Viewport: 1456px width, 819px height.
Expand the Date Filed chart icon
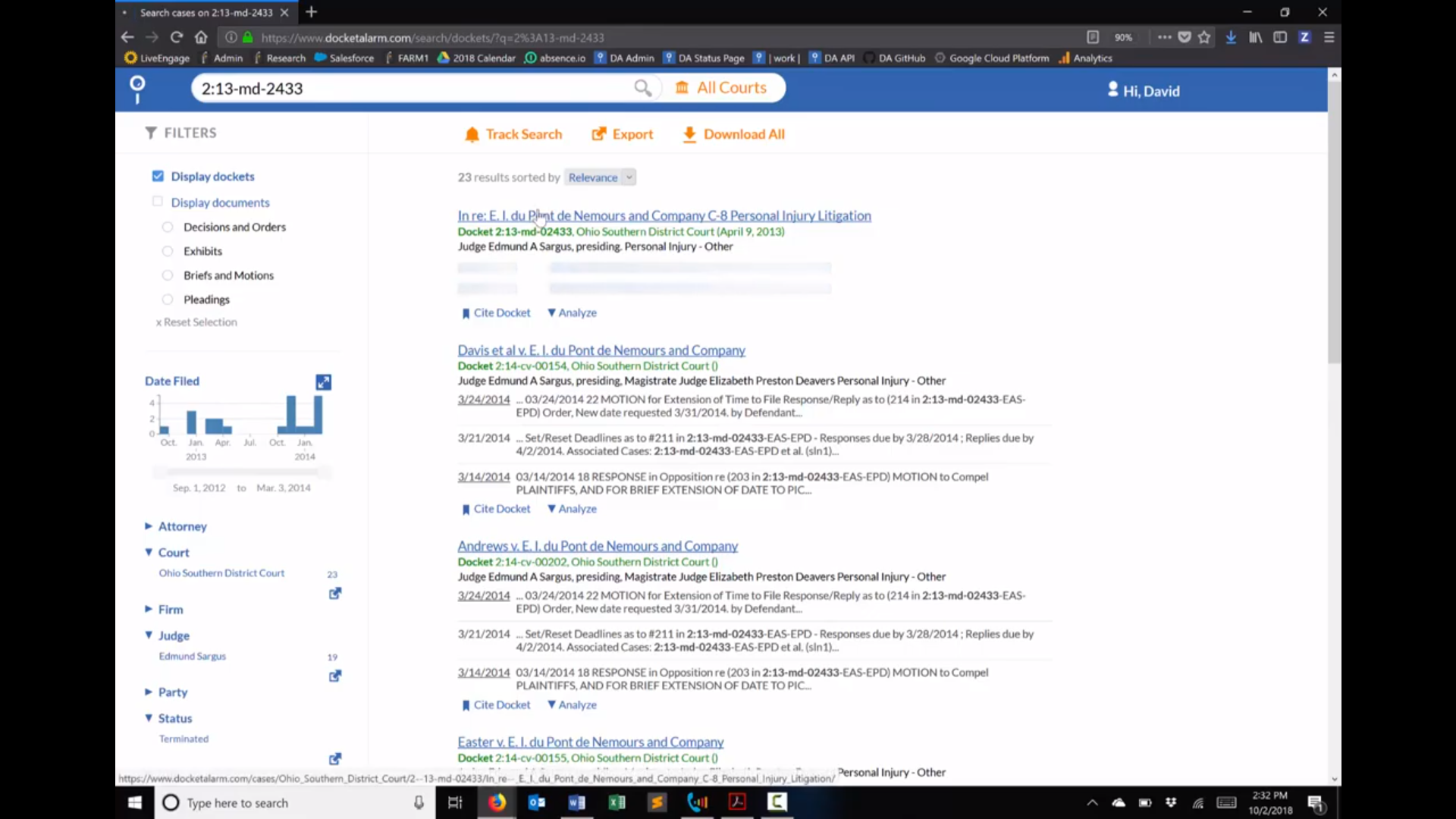pos(324,382)
